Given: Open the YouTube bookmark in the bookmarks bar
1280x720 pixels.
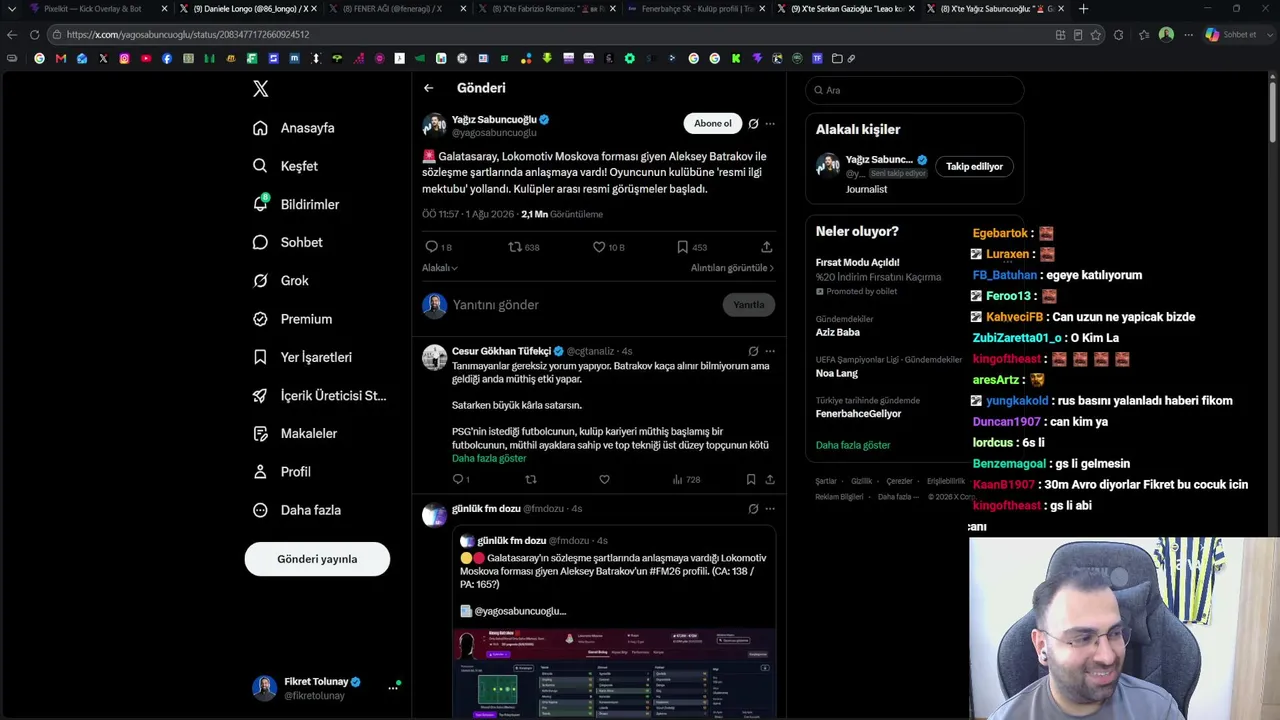Looking at the screenshot, I should 145,58.
